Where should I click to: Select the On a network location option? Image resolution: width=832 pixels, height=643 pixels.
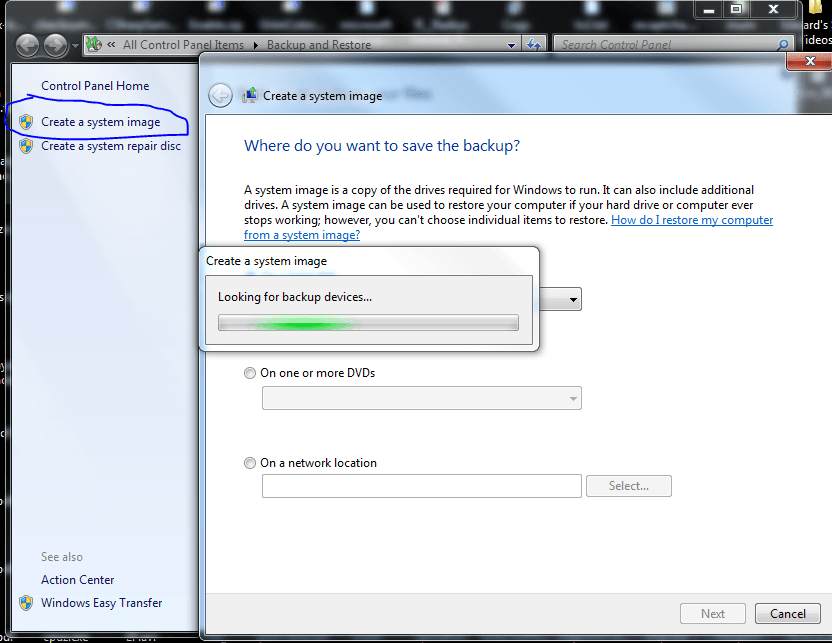[250, 463]
